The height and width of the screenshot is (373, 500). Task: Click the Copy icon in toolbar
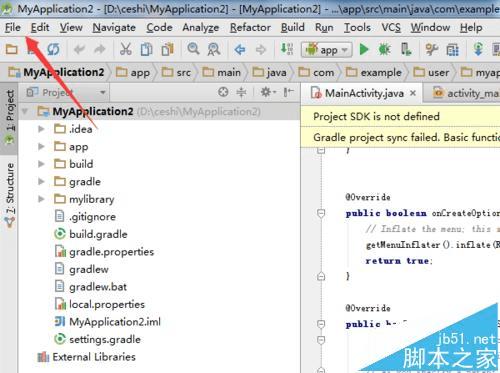(146, 50)
